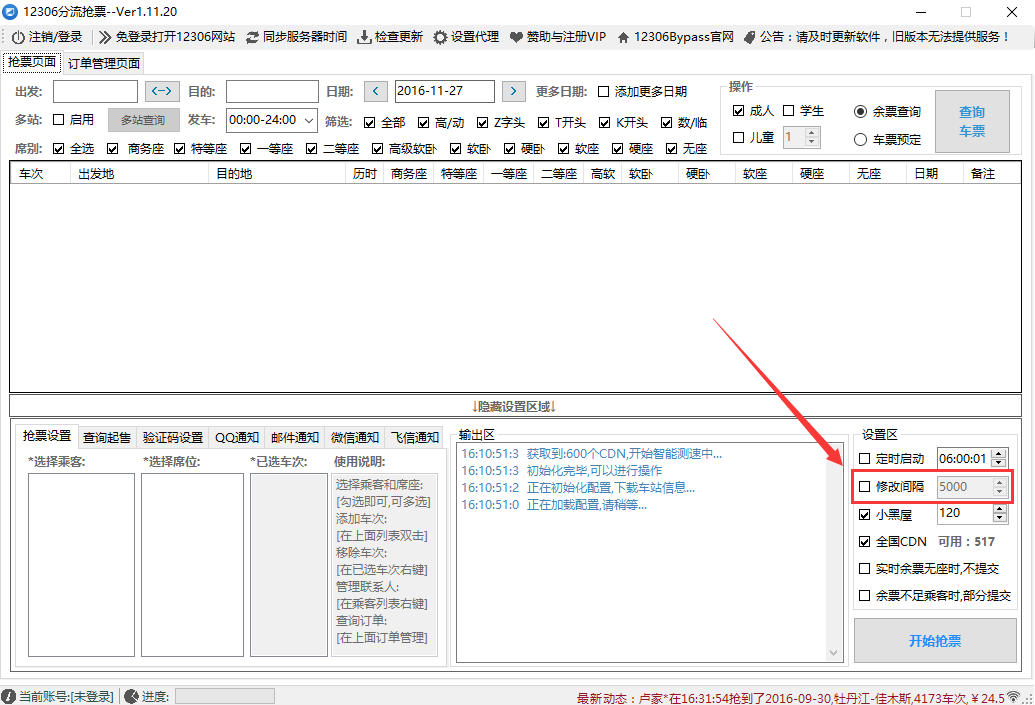
Task: Switch to 抢票页面 tab
Action: tap(31, 62)
